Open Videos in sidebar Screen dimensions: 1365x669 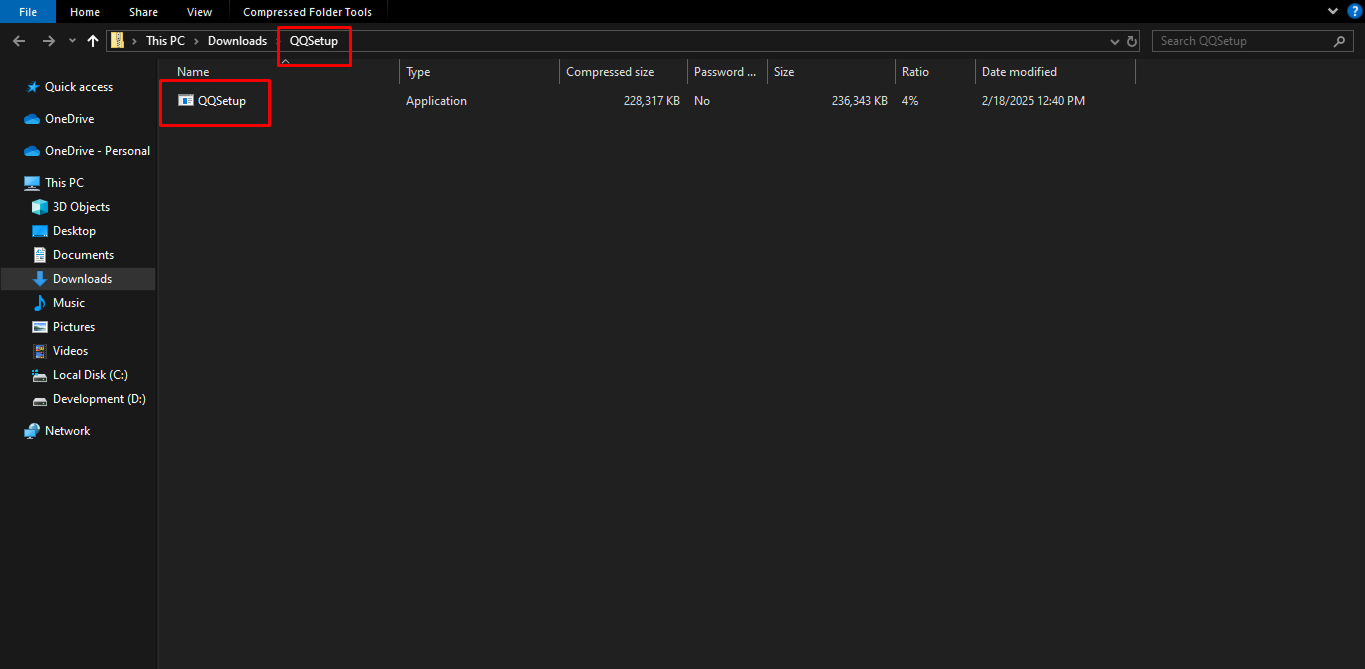pyautogui.click(x=70, y=351)
